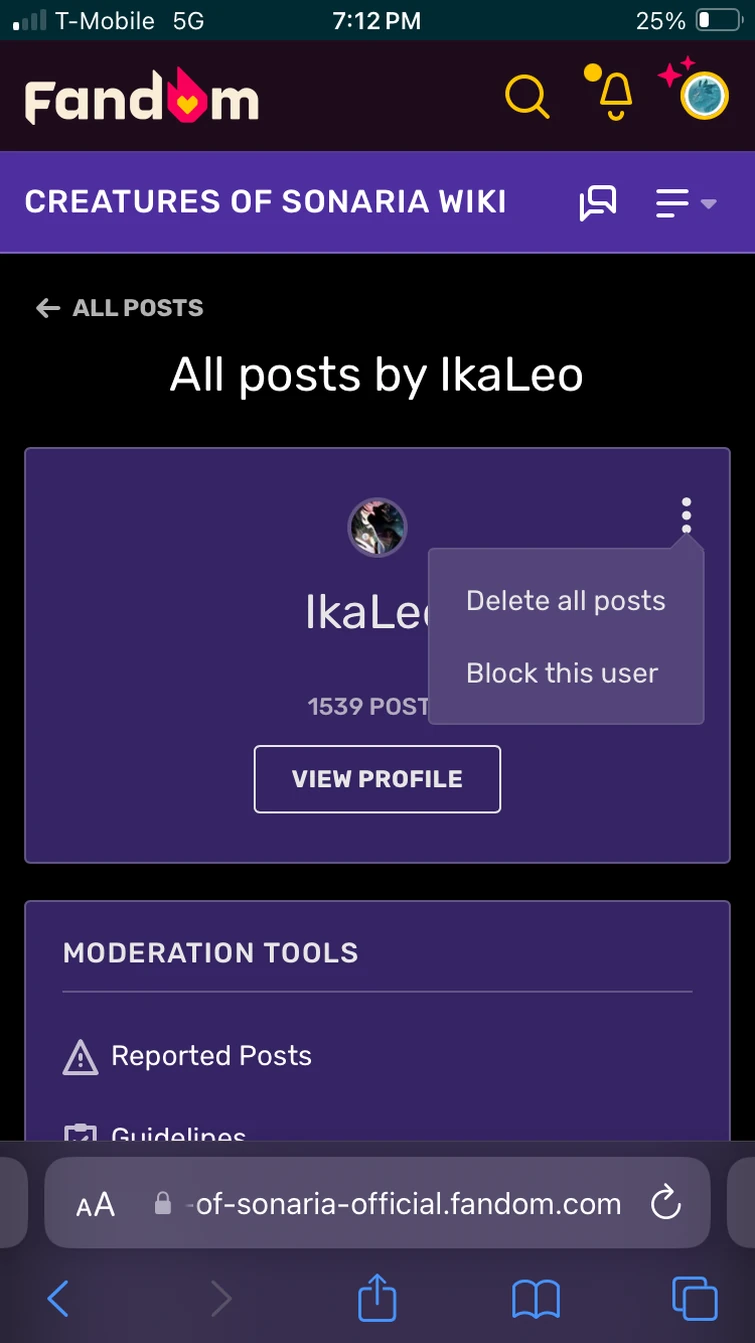755x1343 pixels.
Task: Open the Fandom search icon
Action: click(x=526, y=96)
